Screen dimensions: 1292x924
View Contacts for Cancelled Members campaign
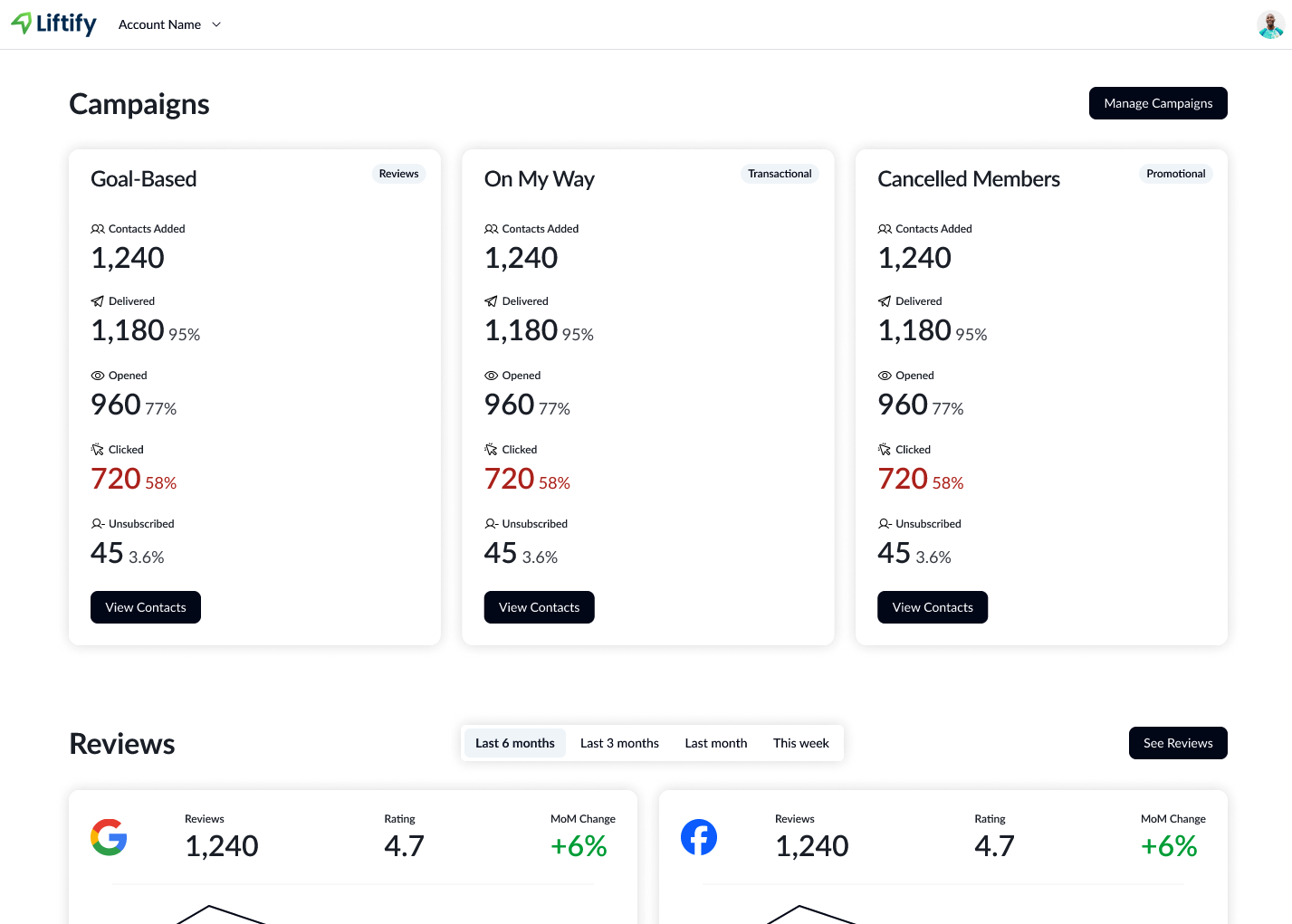(x=933, y=607)
